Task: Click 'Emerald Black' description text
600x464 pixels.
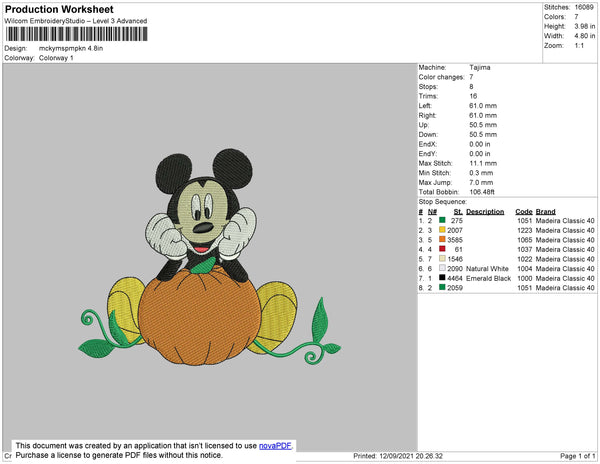Action: pos(488,278)
